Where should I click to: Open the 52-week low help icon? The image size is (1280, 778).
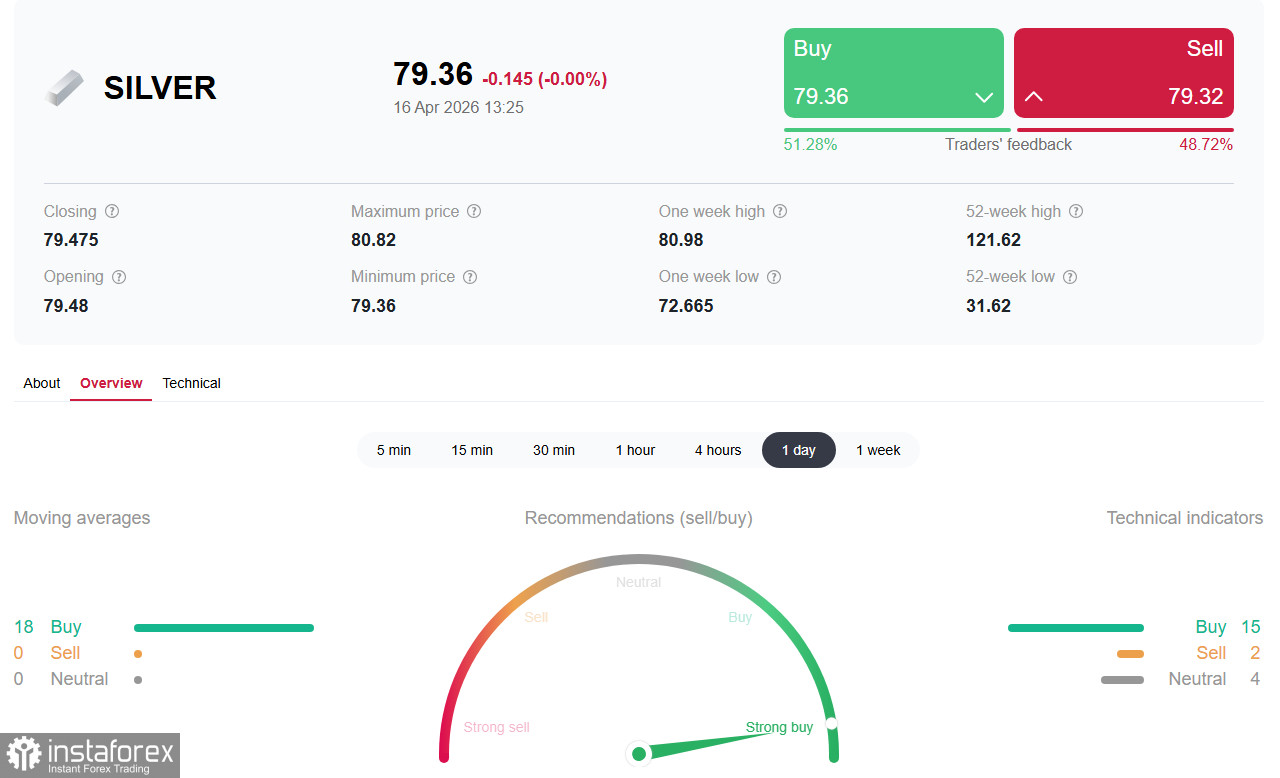(x=1070, y=277)
